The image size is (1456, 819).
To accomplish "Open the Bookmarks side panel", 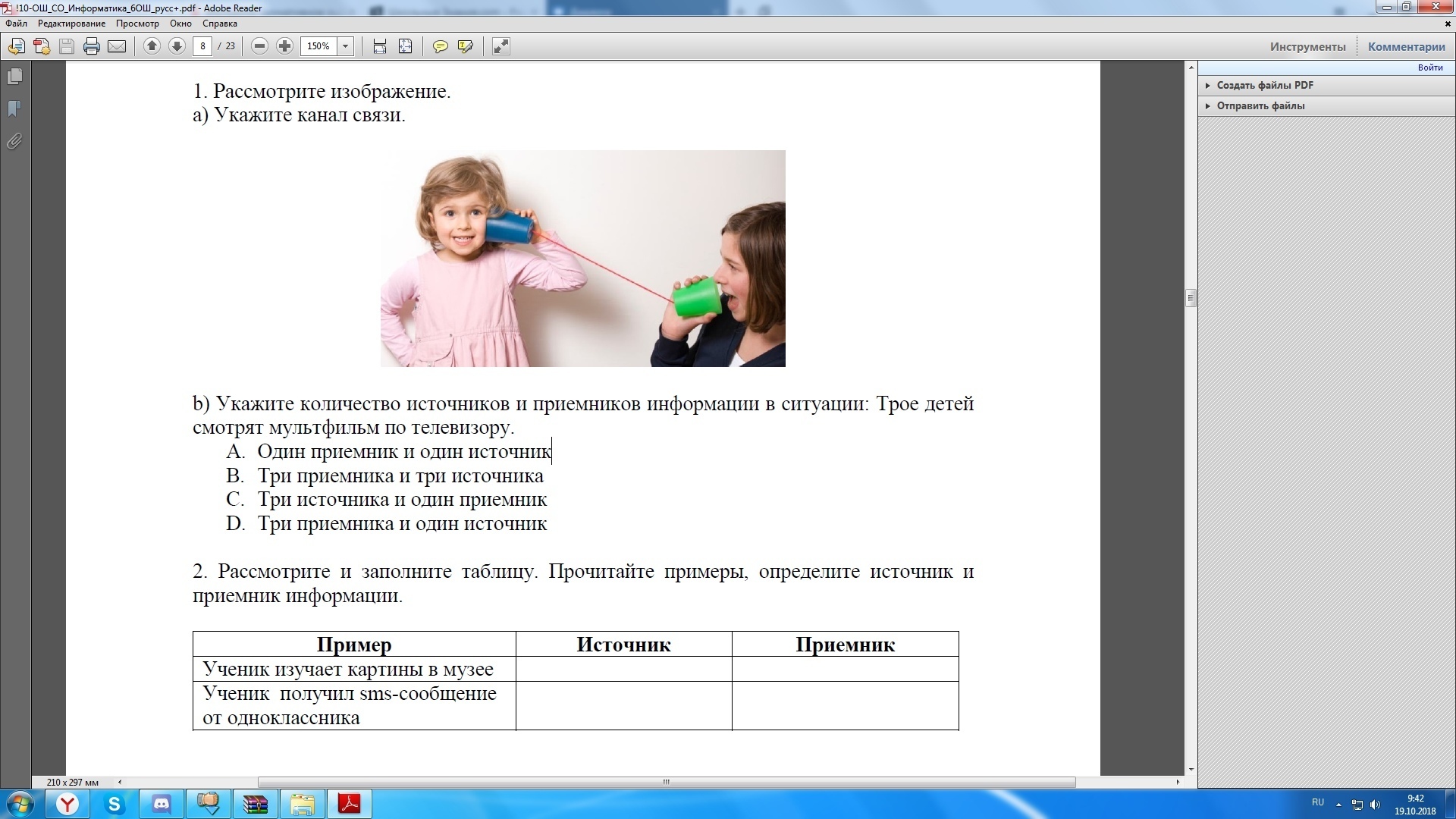I will pyautogui.click(x=14, y=109).
